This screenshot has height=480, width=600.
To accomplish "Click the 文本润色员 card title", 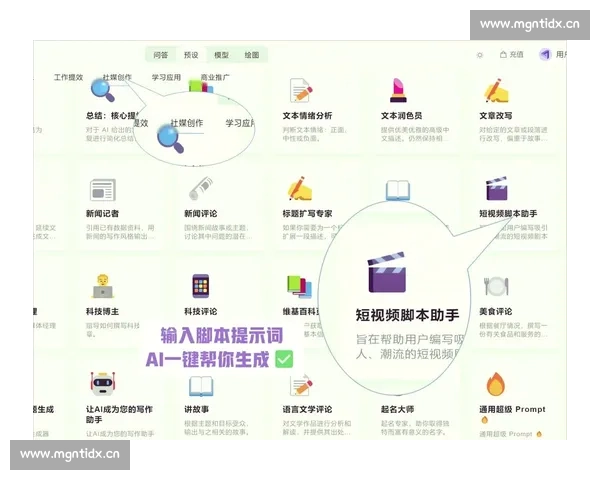I will tap(401, 116).
